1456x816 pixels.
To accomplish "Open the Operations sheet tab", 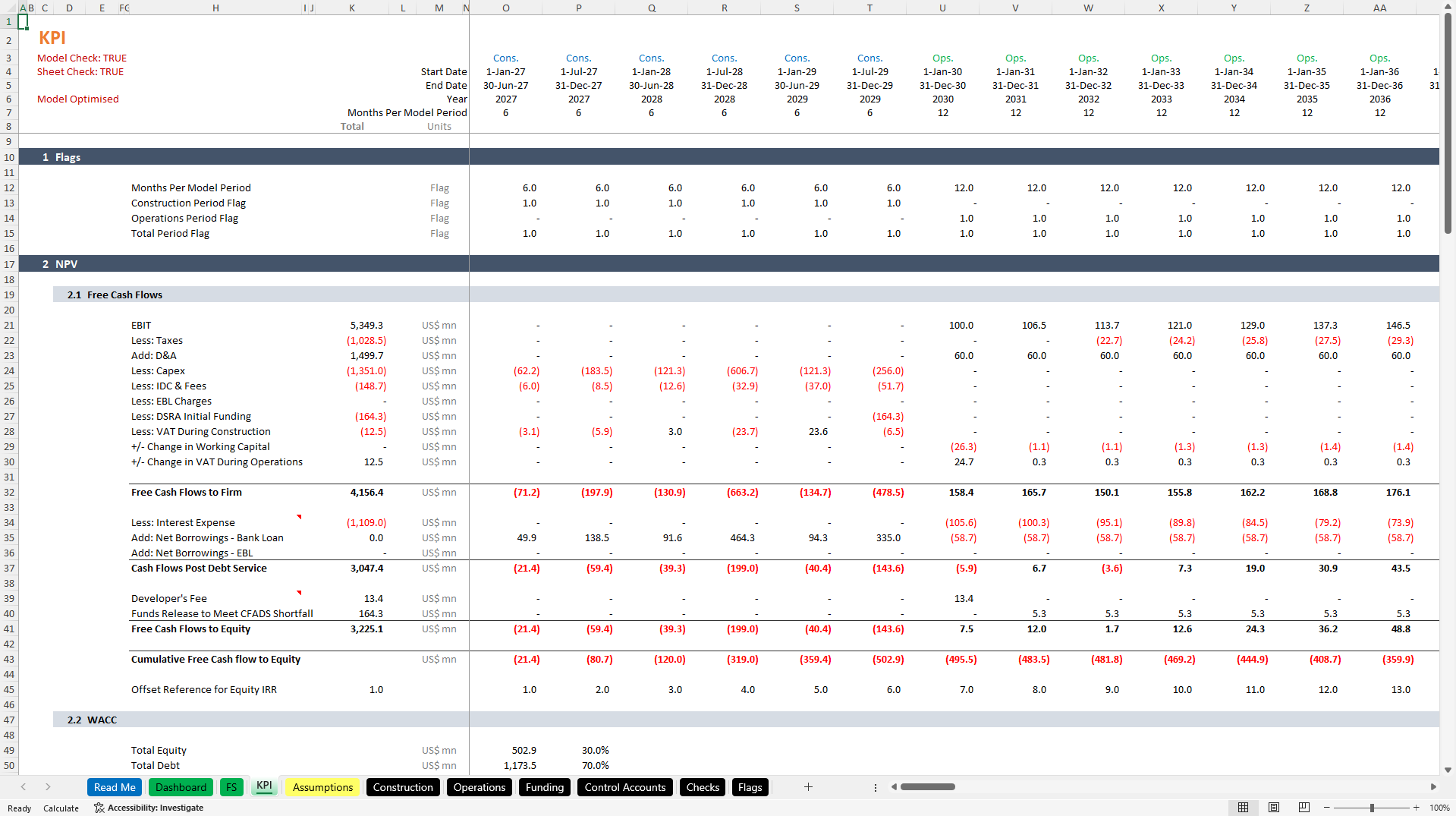I will (479, 787).
